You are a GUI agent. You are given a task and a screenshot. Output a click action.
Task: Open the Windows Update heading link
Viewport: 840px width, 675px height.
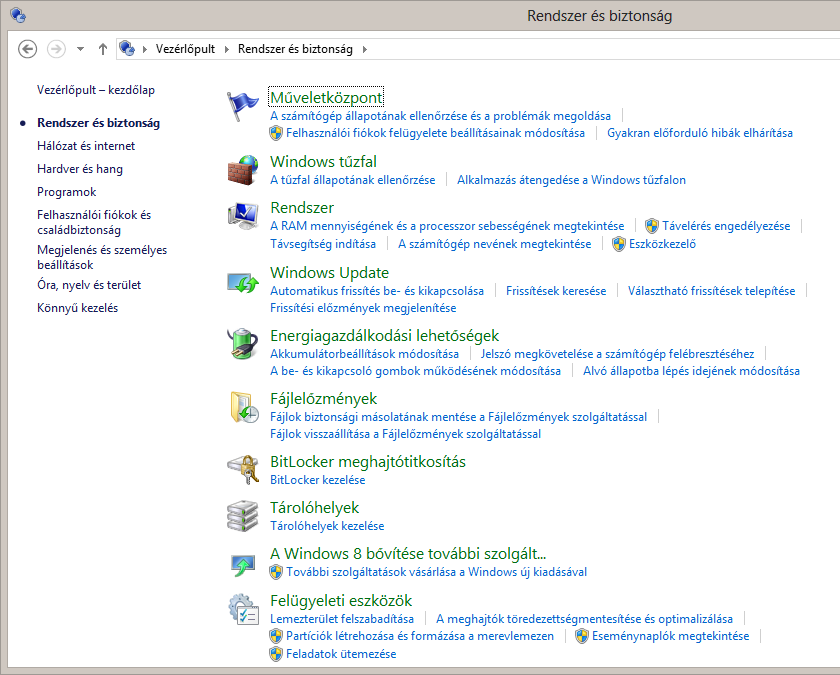[329, 272]
